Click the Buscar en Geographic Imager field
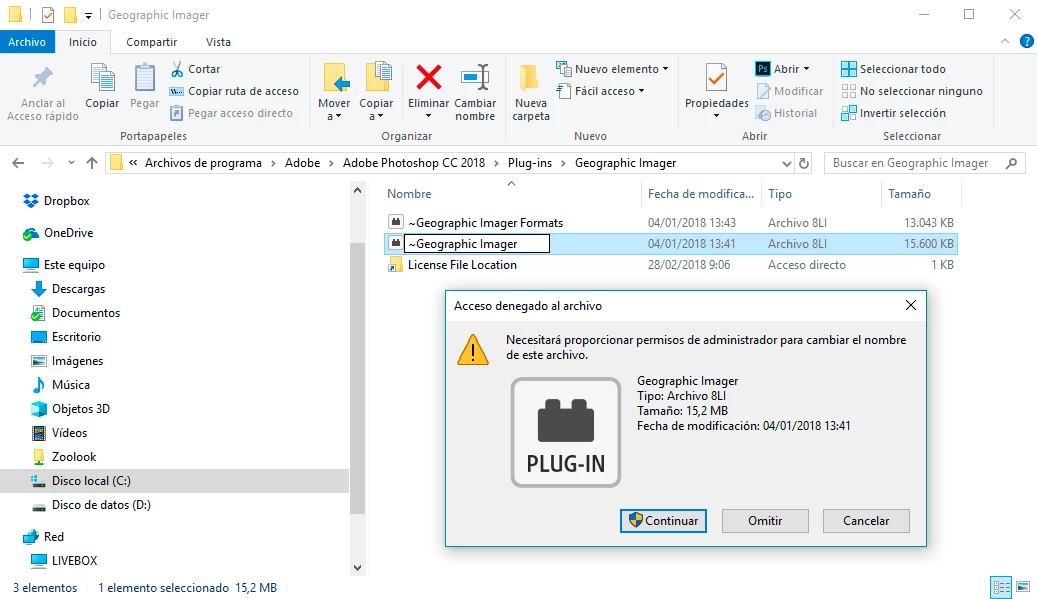 (925, 163)
